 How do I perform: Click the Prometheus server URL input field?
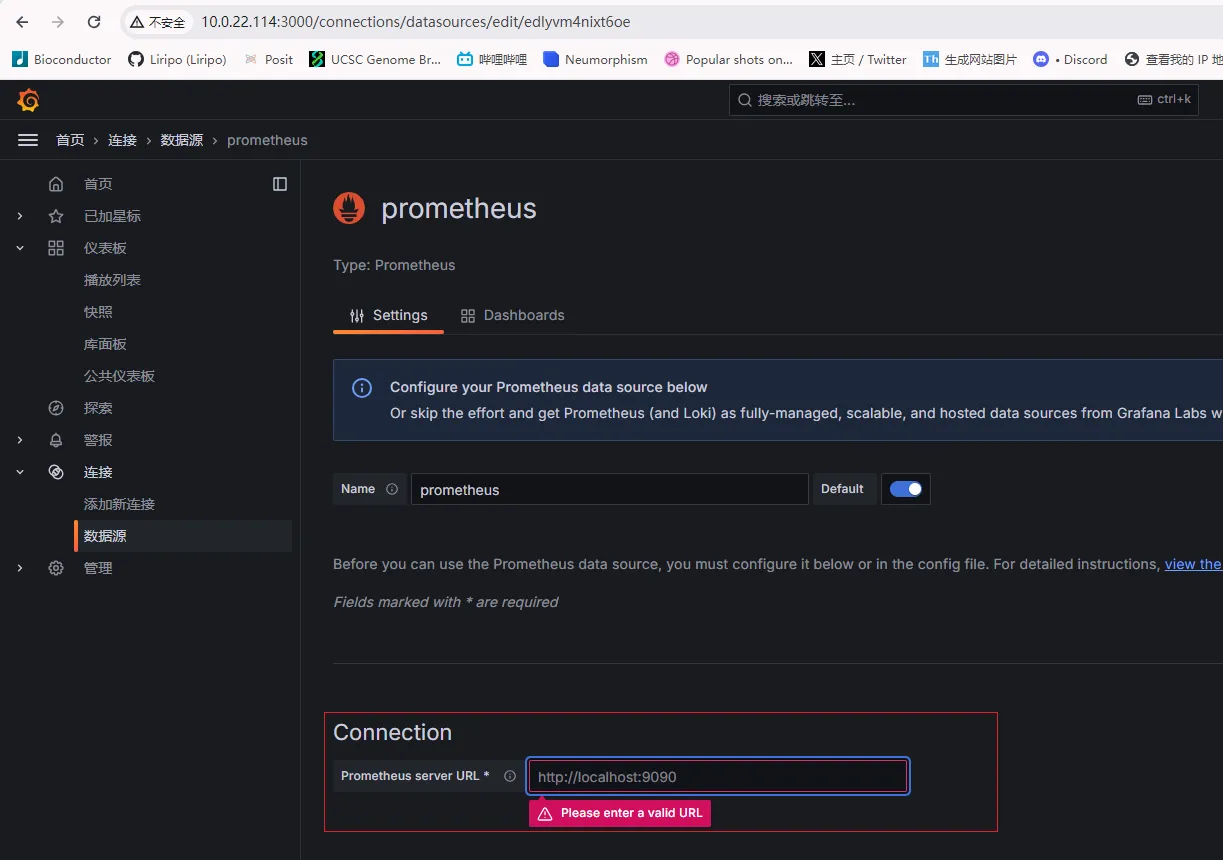[717, 777]
